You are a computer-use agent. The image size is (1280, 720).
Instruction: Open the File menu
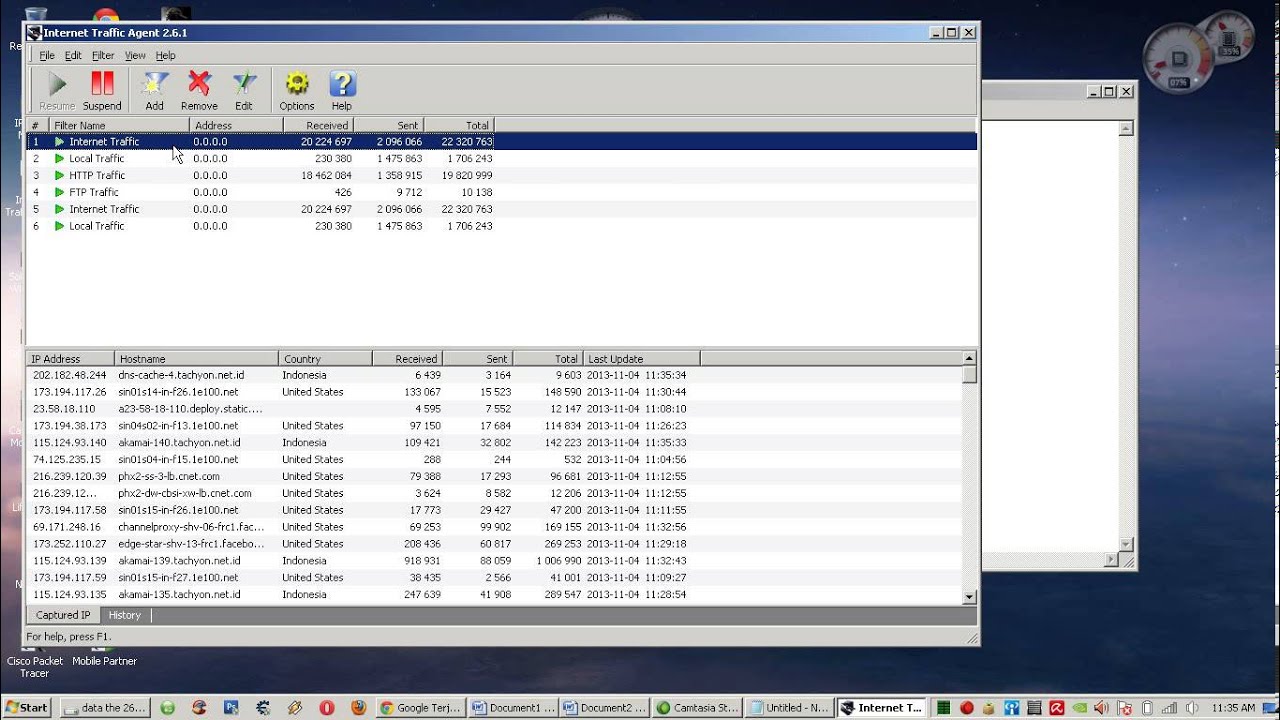coord(47,56)
